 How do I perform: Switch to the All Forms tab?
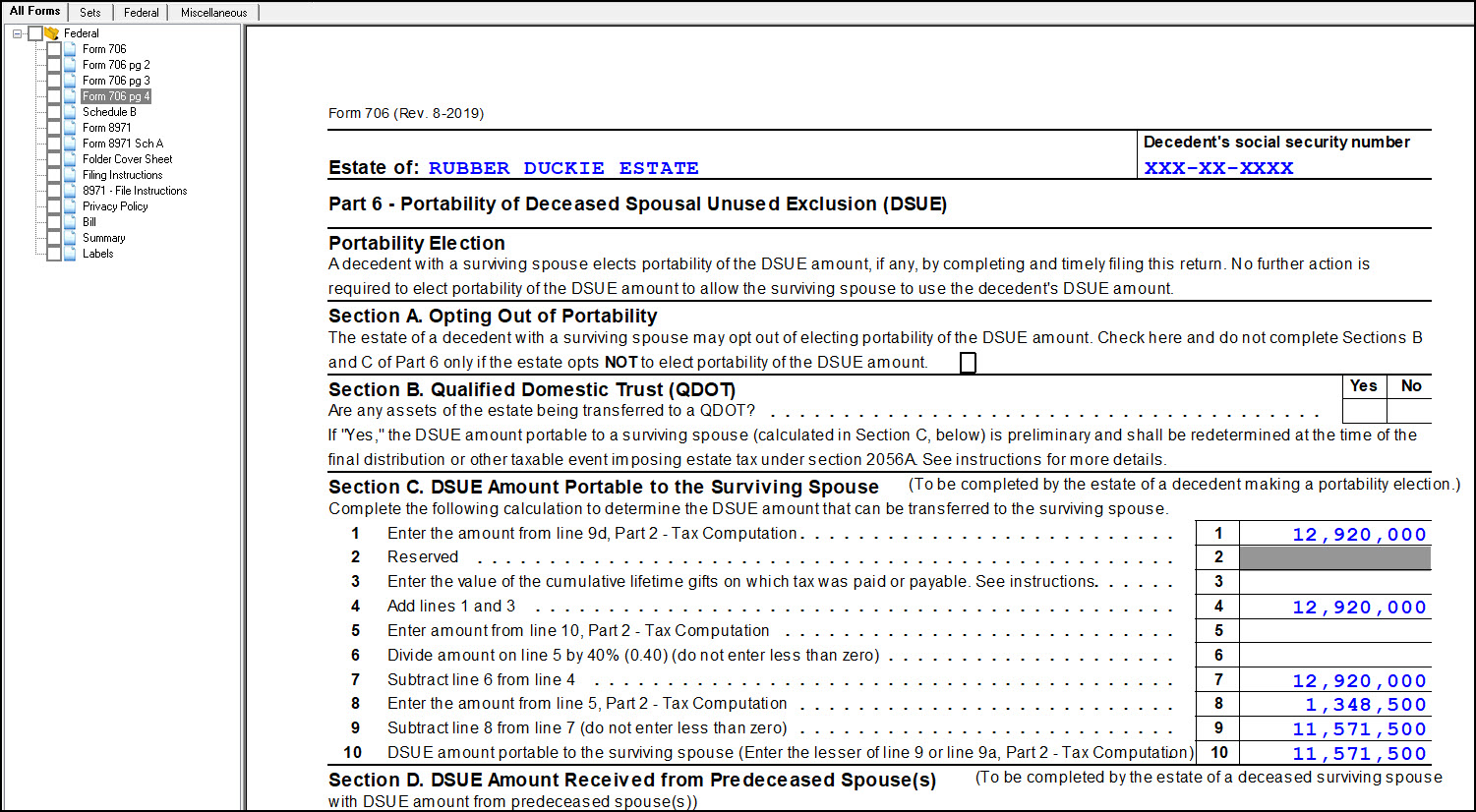pyautogui.click(x=34, y=12)
